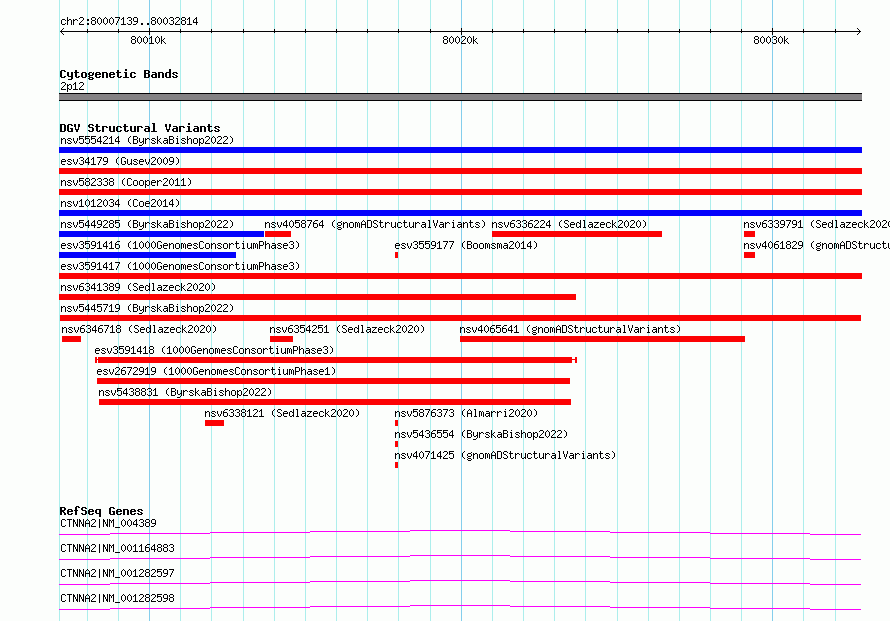Screen dimensions: 890x621
Task: Select the blue esv3591416 variant bar
Action: click(148, 255)
